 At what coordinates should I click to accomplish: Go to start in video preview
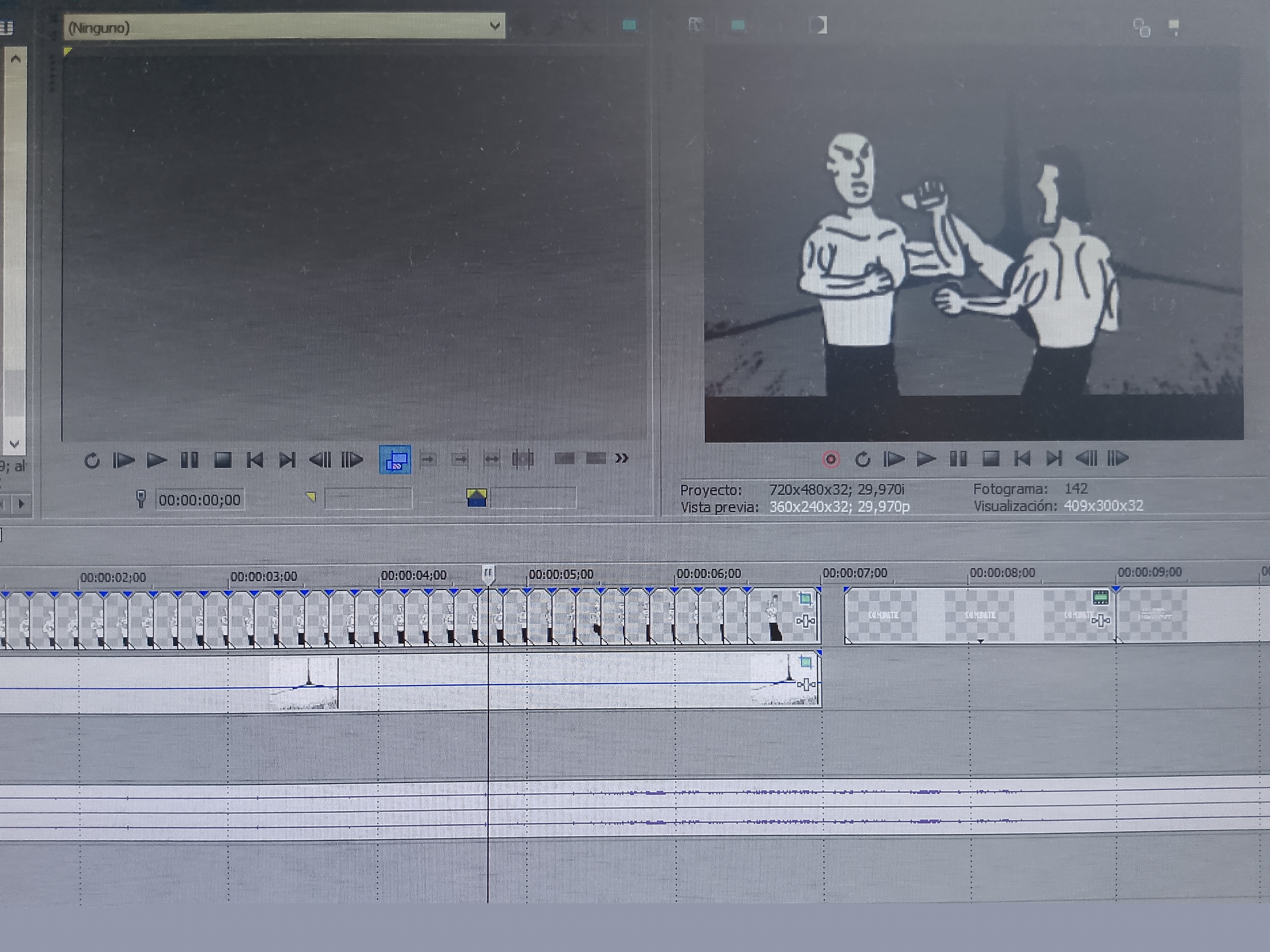[1022, 459]
